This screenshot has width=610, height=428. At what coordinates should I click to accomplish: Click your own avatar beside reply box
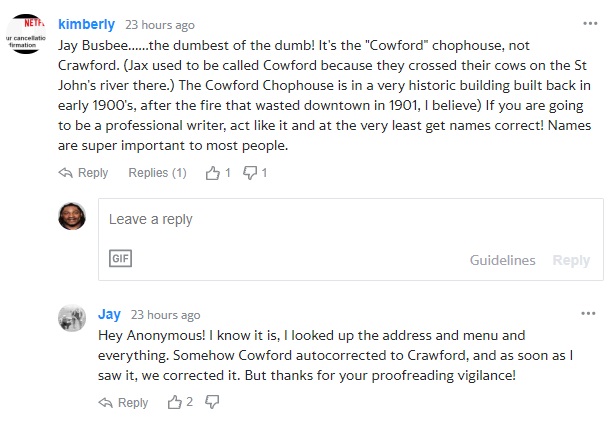[72, 216]
